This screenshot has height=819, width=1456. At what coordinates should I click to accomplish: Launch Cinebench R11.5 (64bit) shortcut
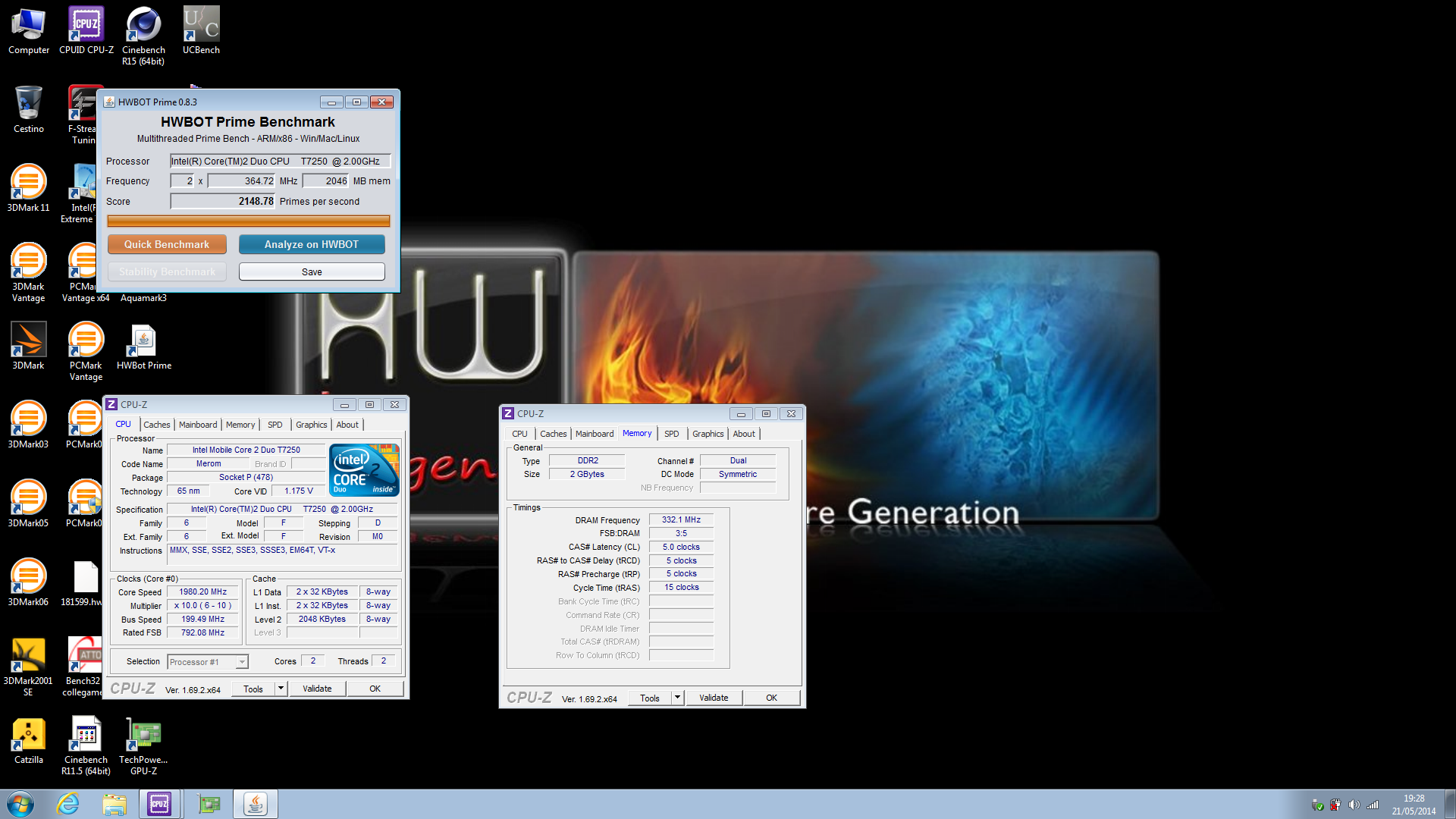(x=86, y=746)
